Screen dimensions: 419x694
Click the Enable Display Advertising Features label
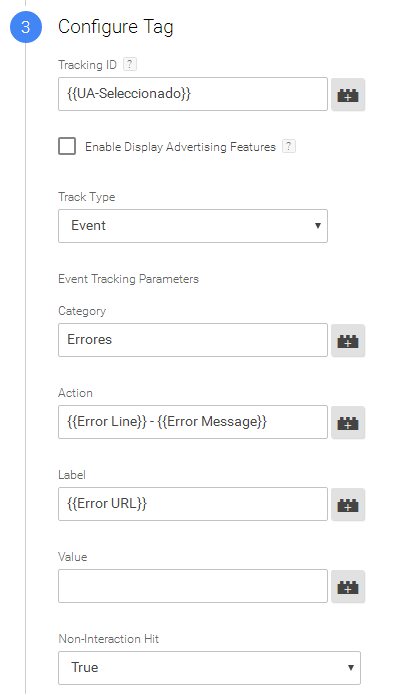pos(180,147)
